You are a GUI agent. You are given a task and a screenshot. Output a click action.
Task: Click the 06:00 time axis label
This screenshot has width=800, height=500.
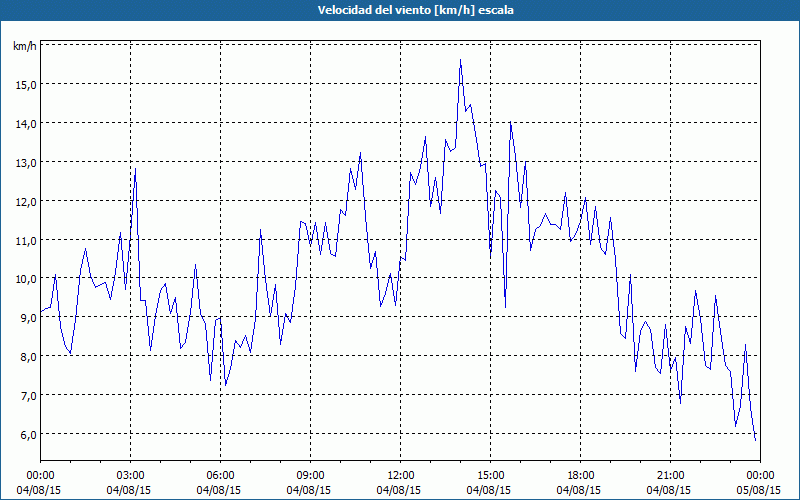point(220,475)
